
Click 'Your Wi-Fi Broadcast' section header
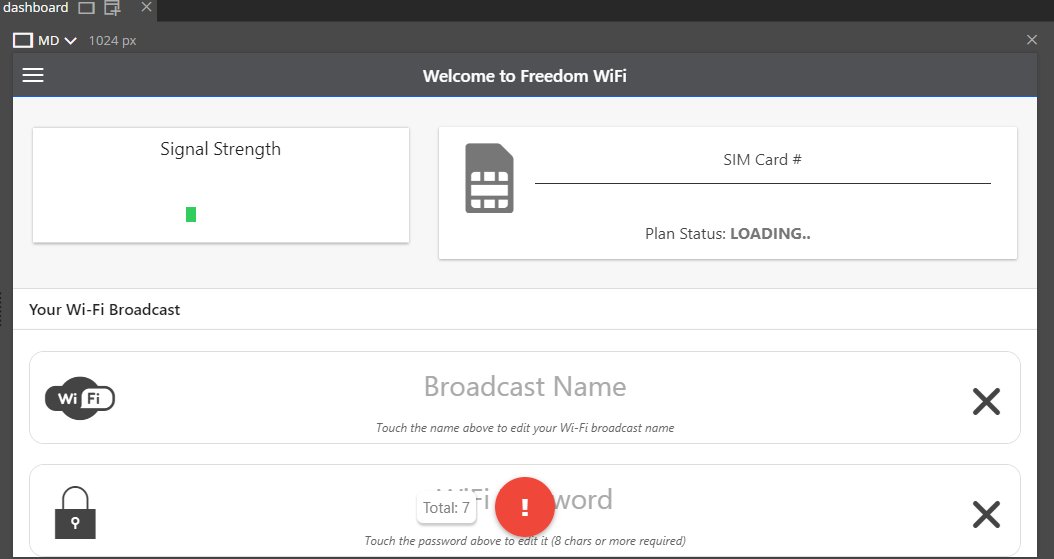[105, 310]
